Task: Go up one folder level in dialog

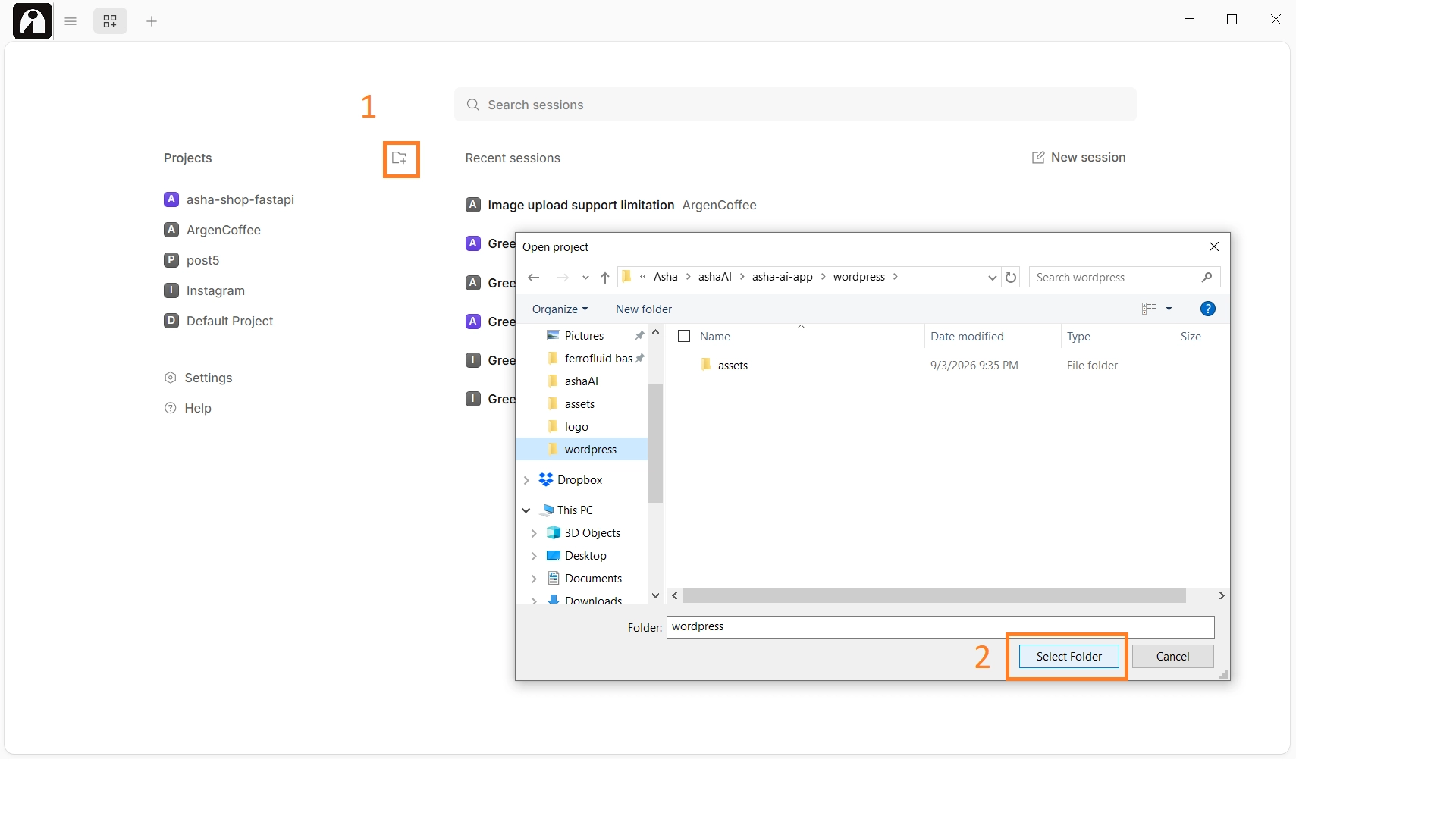Action: coord(605,278)
